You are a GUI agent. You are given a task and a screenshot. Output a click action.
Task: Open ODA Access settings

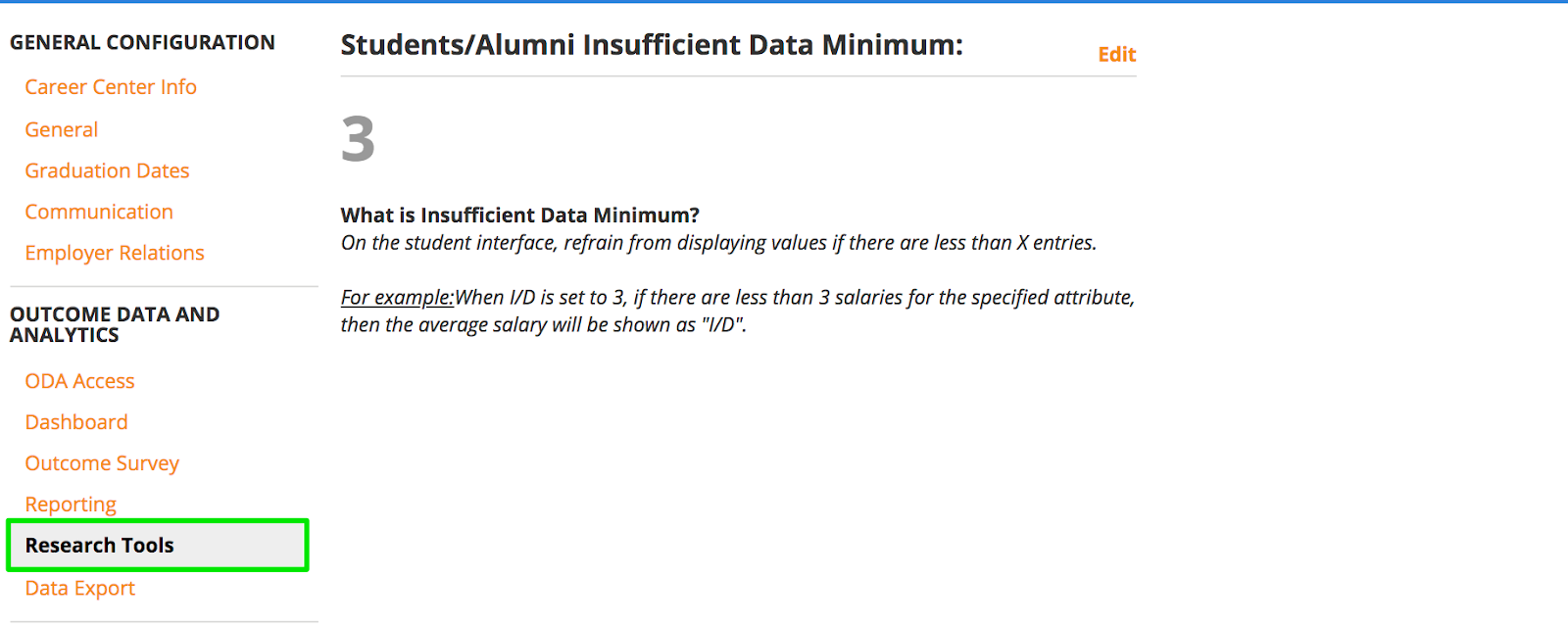[x=79, y=381]
